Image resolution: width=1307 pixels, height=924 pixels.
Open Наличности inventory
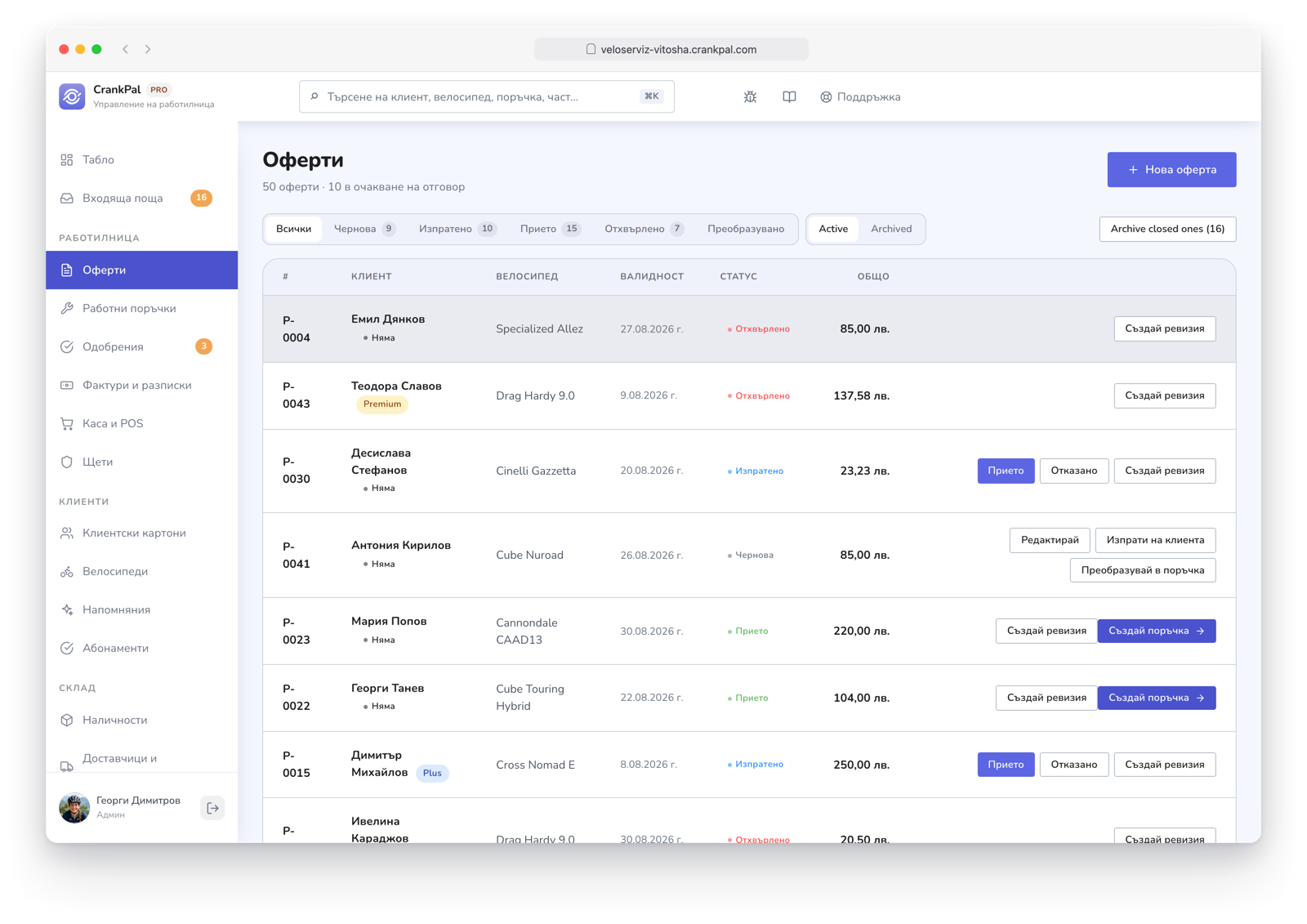142,721
